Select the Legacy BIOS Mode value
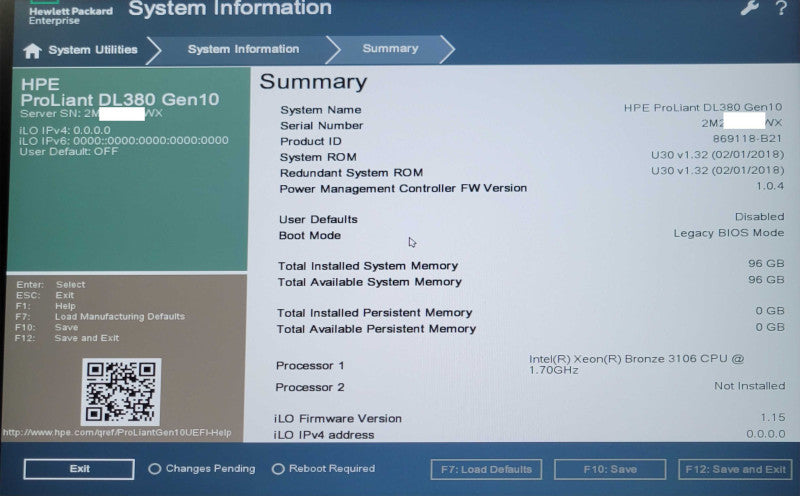The height and width of the screenshot is (496, 800). click(729, 233)
